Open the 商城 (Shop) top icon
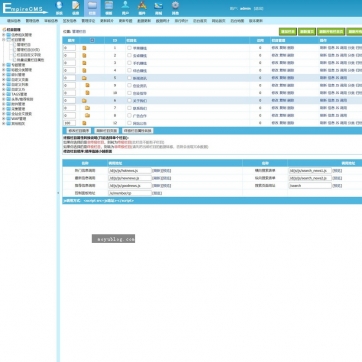 pos(159,8)
